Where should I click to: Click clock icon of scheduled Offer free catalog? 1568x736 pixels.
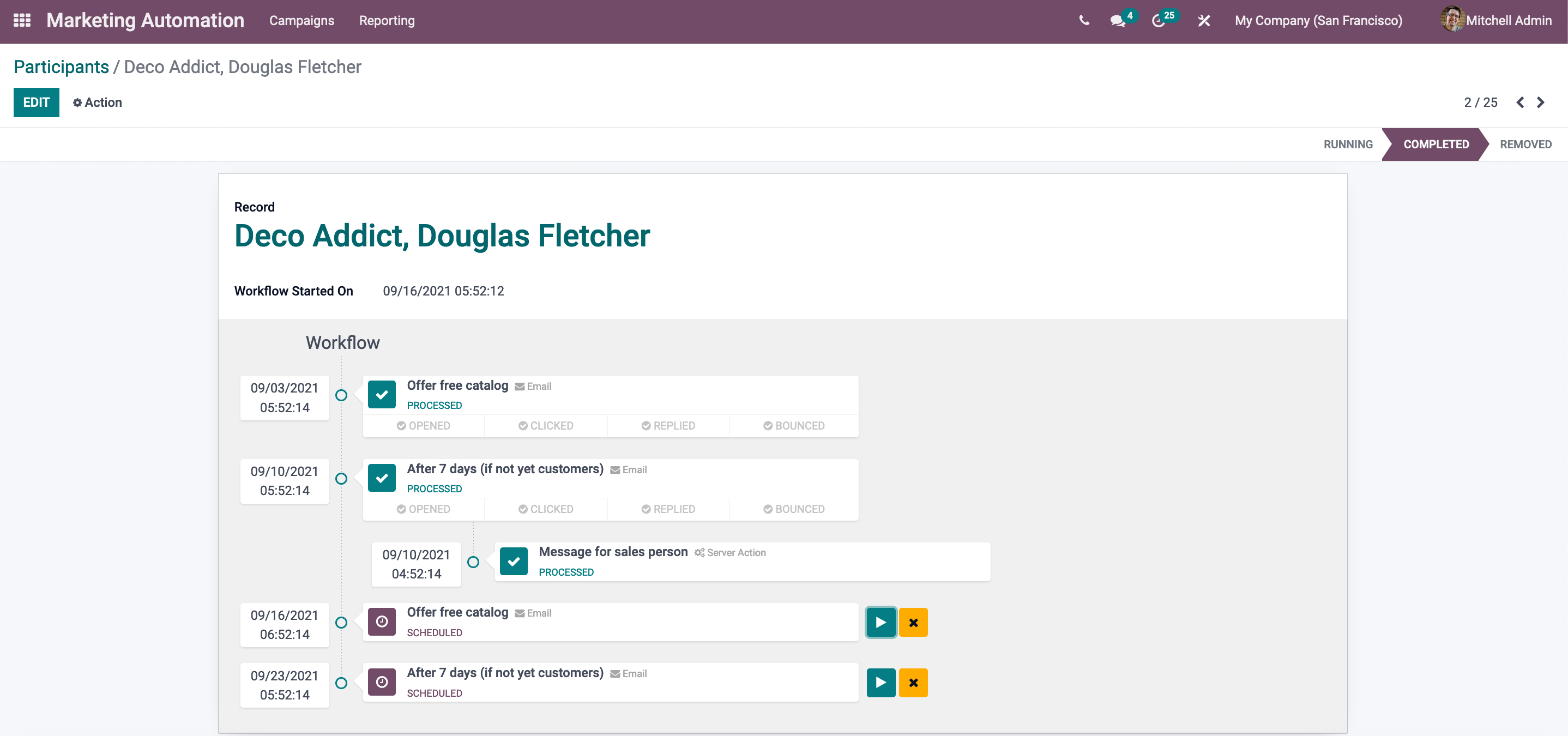382,622
